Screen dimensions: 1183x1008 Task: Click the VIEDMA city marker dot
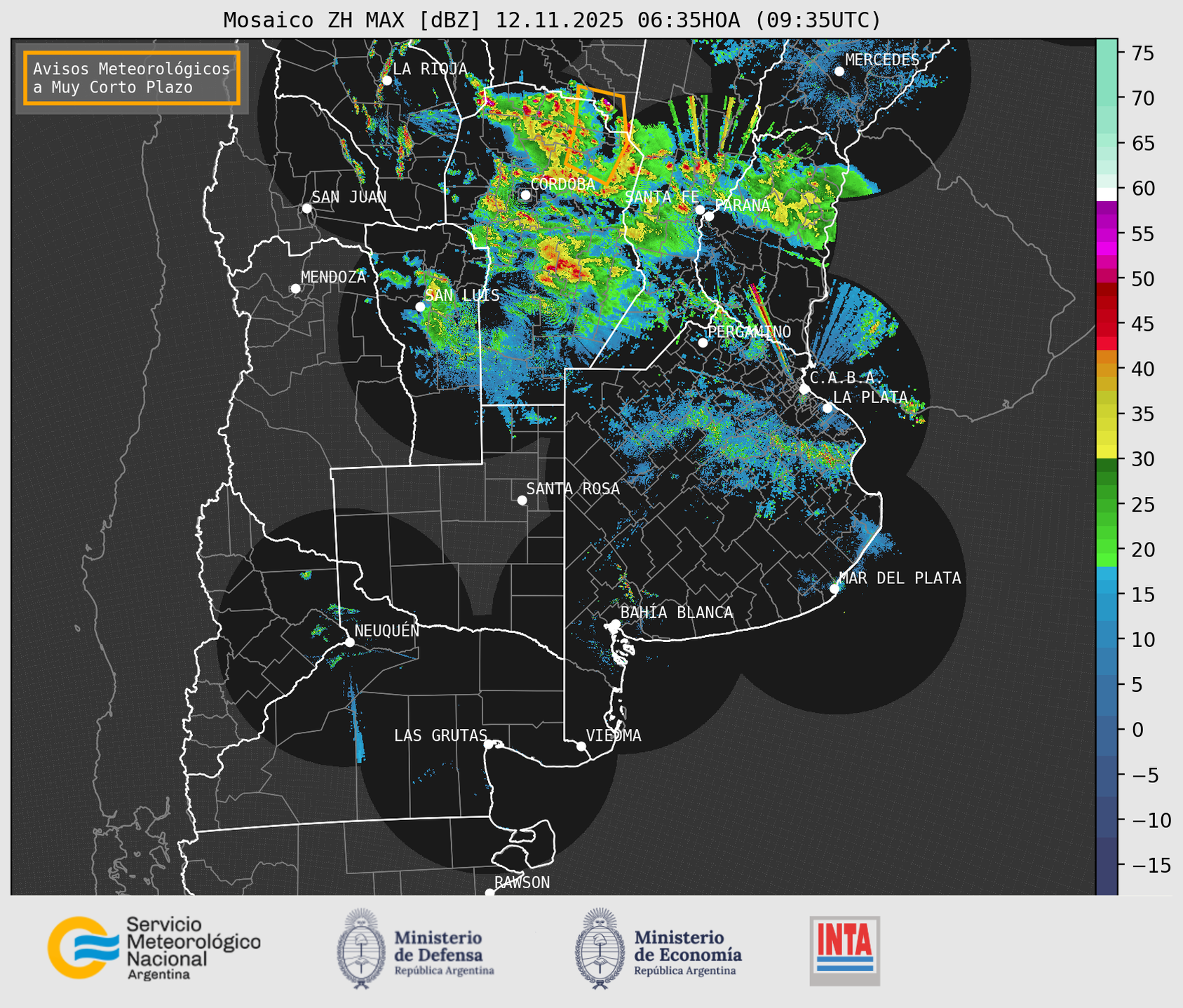tap(581, 746)
